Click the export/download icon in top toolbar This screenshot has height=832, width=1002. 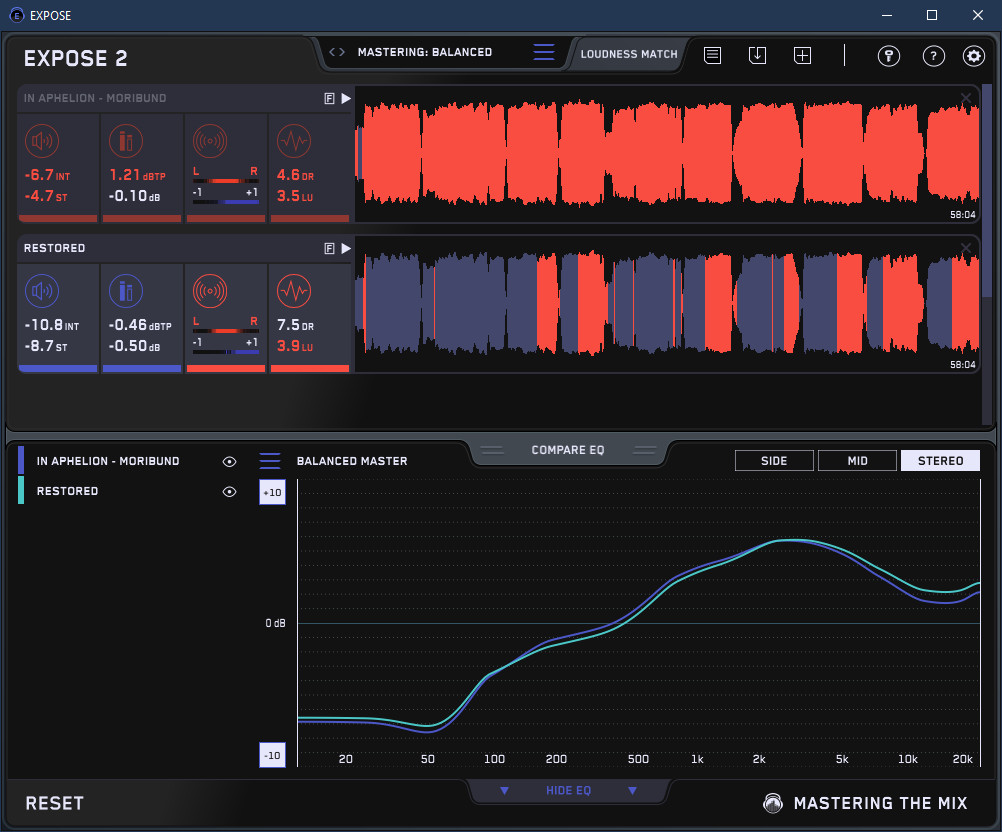[x=757, y=56]
